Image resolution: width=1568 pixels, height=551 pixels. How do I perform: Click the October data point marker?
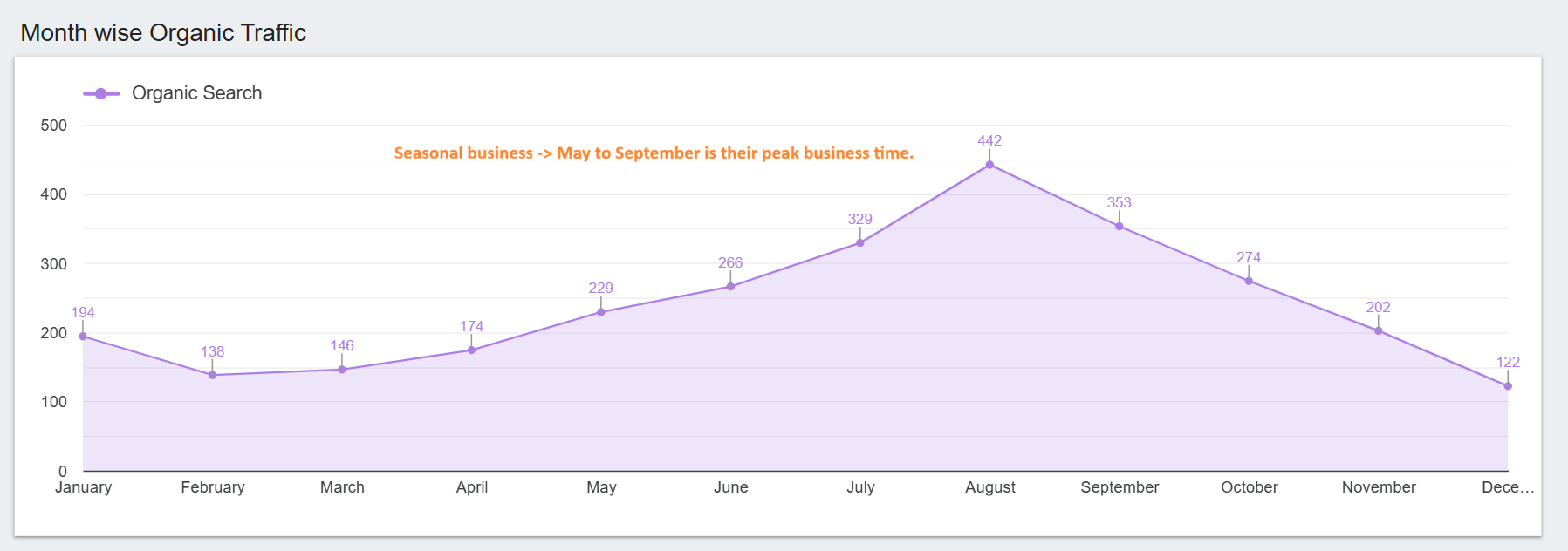click(1249, 281)
